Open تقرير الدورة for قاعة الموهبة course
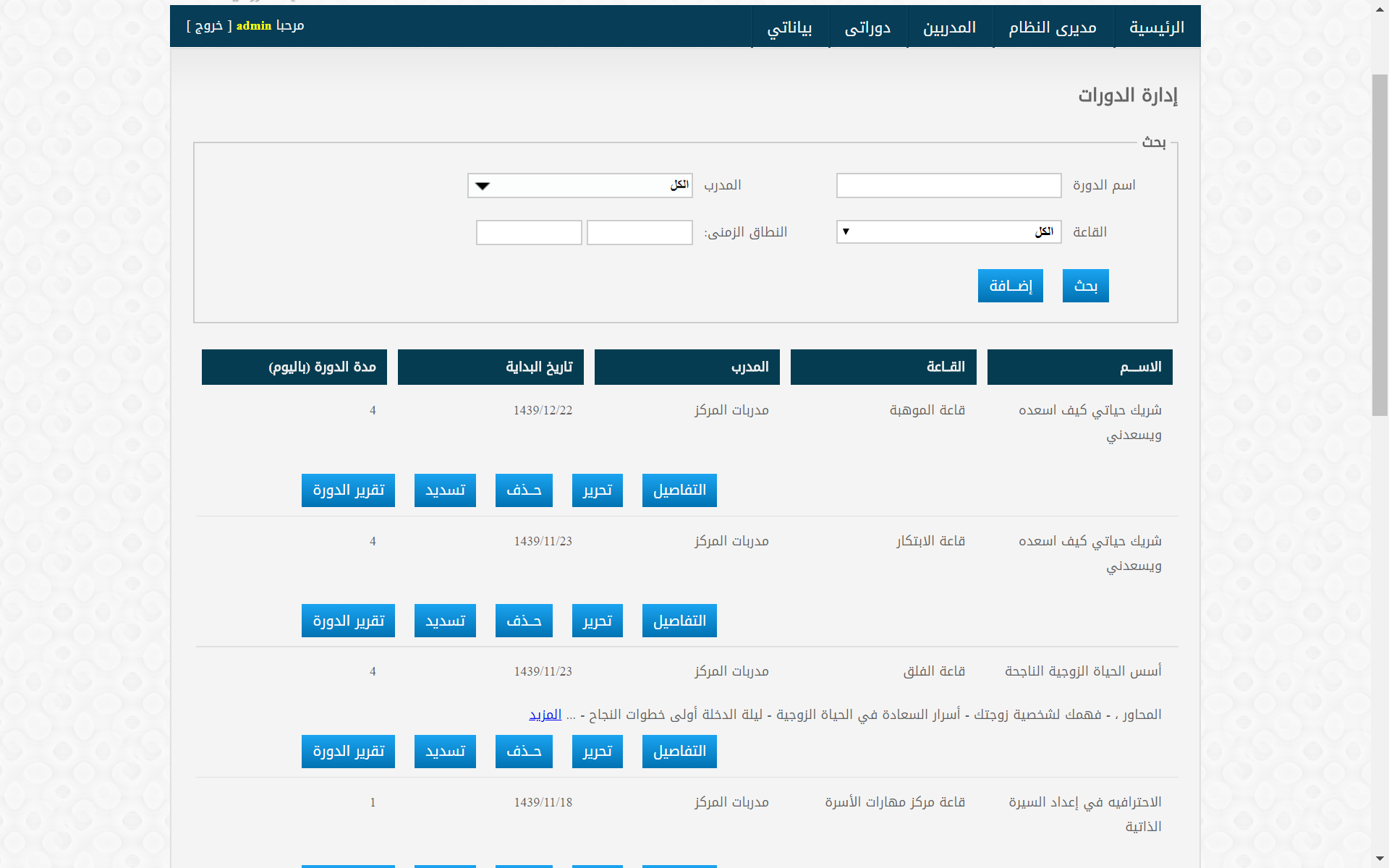This screenshot has width=1389, height=868. [x=348, y=490]
